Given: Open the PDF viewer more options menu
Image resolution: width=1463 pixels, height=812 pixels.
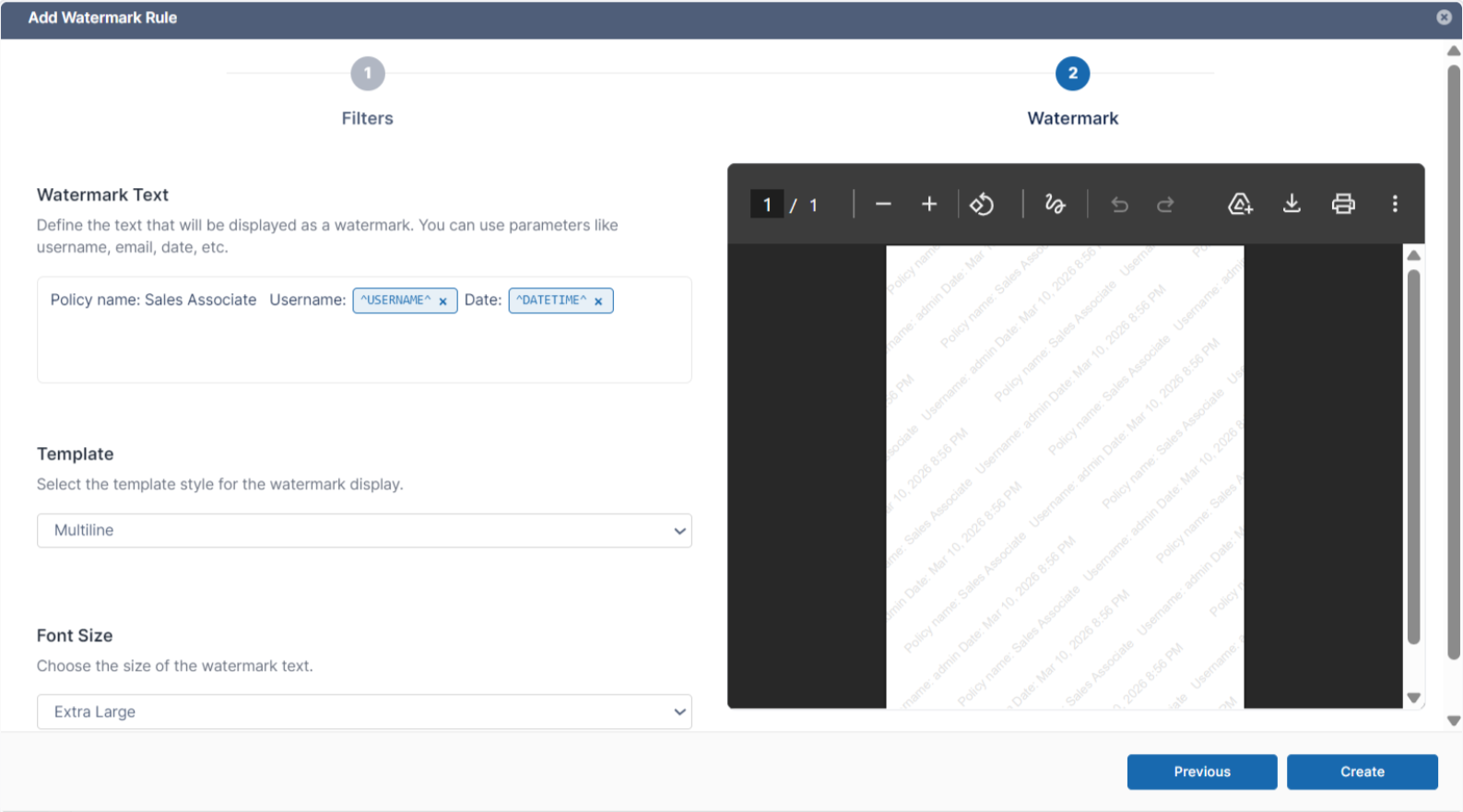Looking at the screenshot, I should point(1394,205).
